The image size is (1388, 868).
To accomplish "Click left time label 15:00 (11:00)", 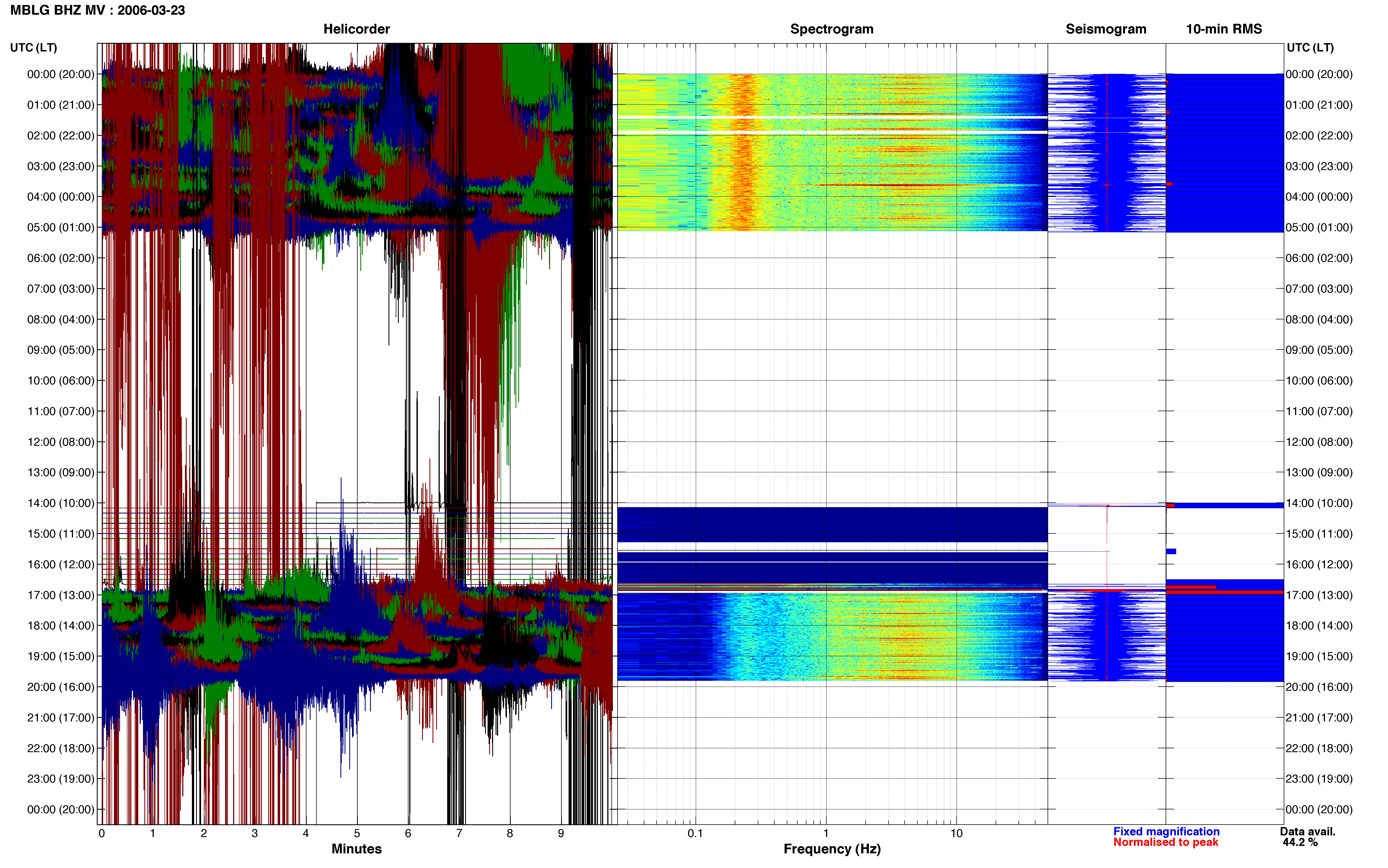I will pos(61,534).
